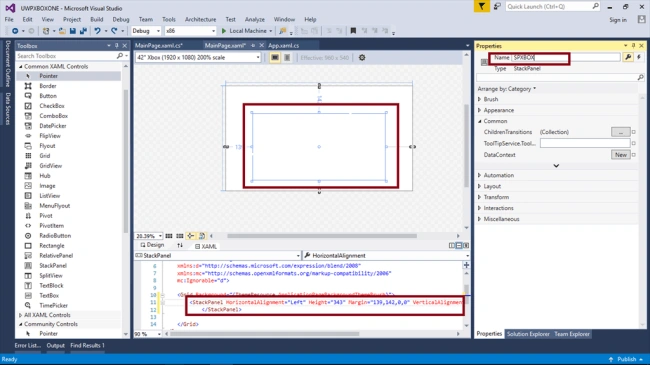Swap the Design and XAML panes

pos(180,246)
